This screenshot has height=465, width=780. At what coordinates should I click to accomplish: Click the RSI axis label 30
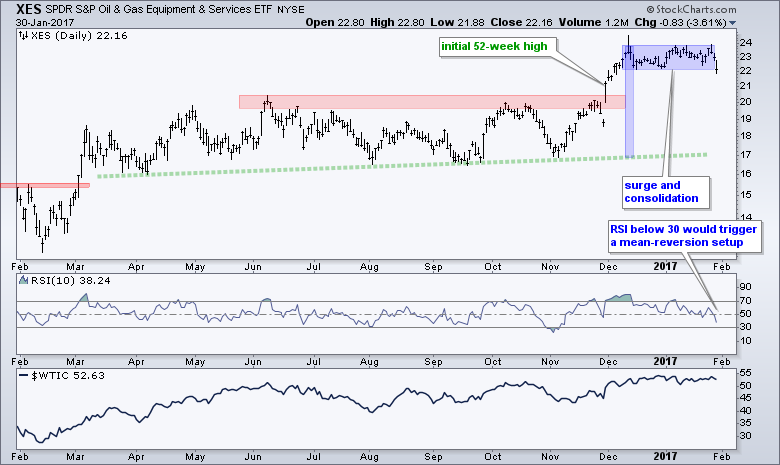tap(745, 327)
